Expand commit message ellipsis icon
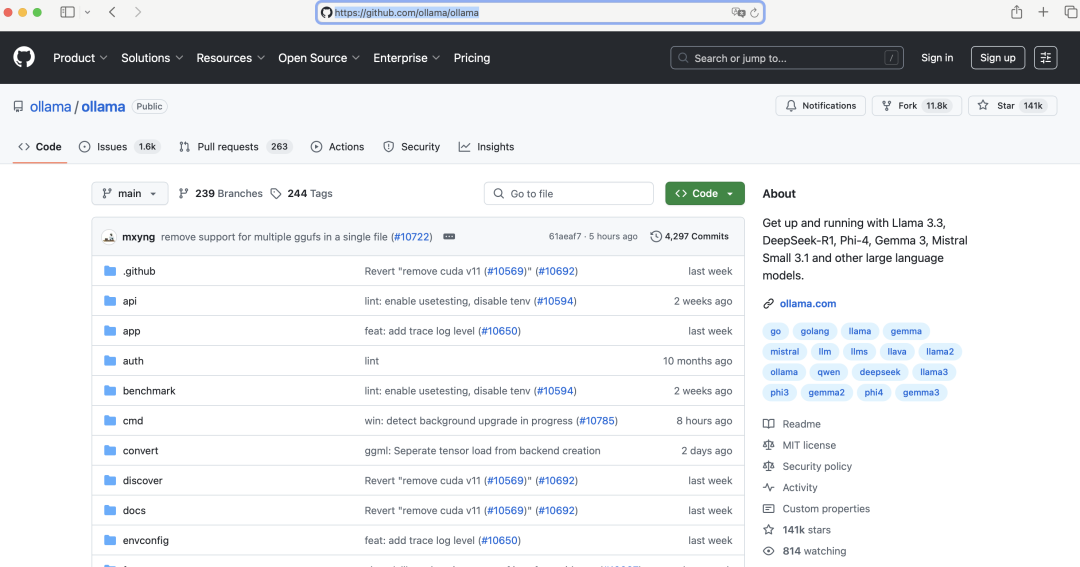The width and height of the screenshot is (1080, 567). click(449, 236)
